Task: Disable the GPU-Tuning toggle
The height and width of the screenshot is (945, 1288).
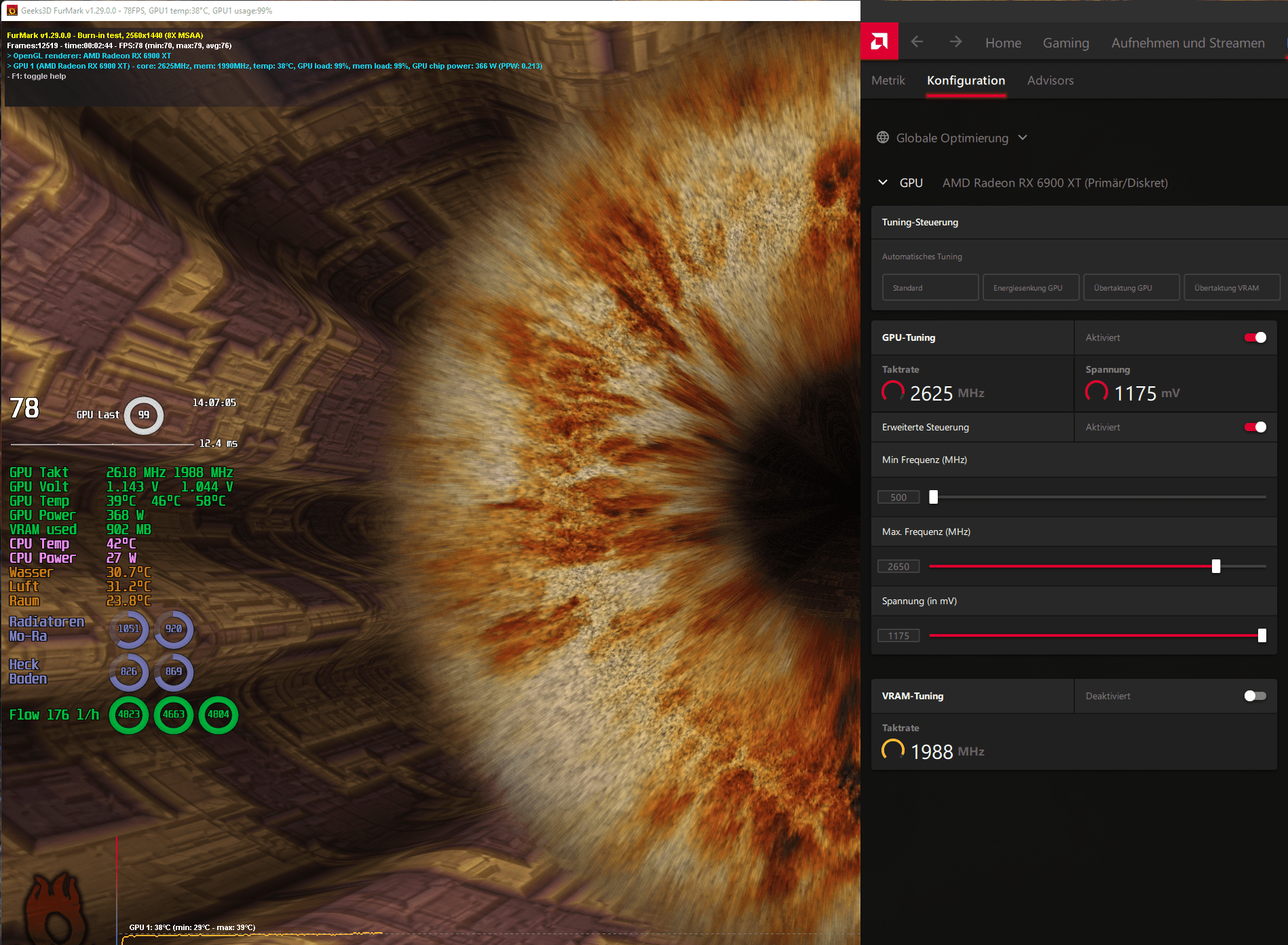Action: (x=1255, y=337)
